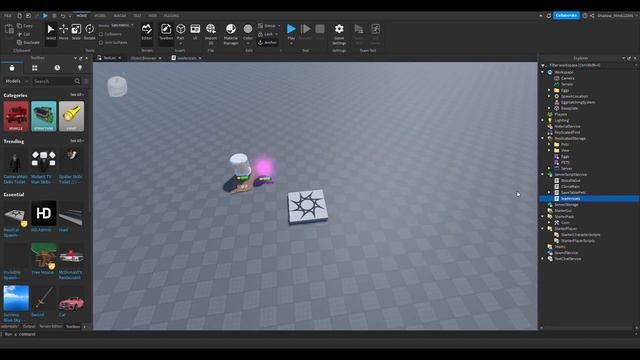This screenshot has height=360, width=640.
Task: Expand SpawnLocation node in Explorer
Action: click(549, 96)
